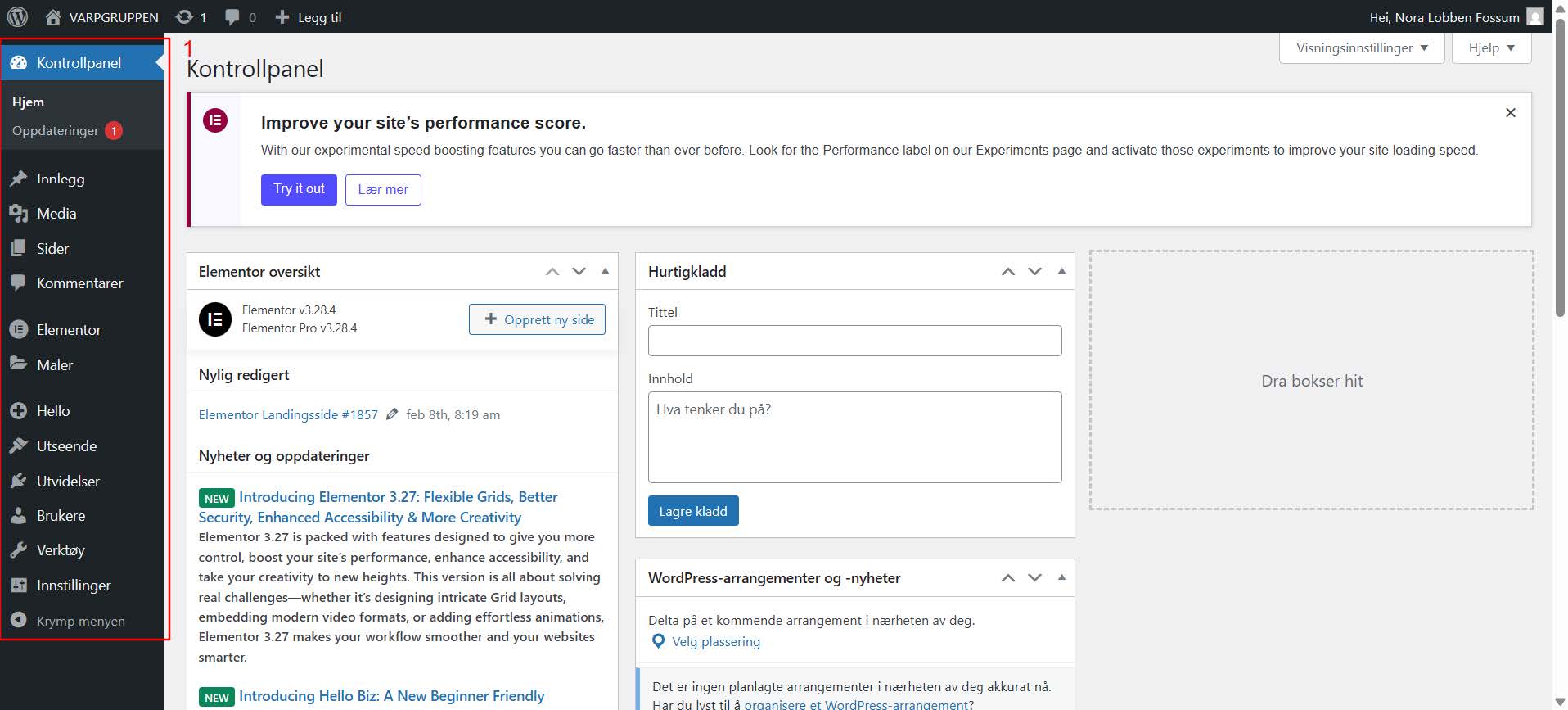Click the Elementor logo in the performance notice
Viewport: 1568px width, 710px height.
point(215,120)
